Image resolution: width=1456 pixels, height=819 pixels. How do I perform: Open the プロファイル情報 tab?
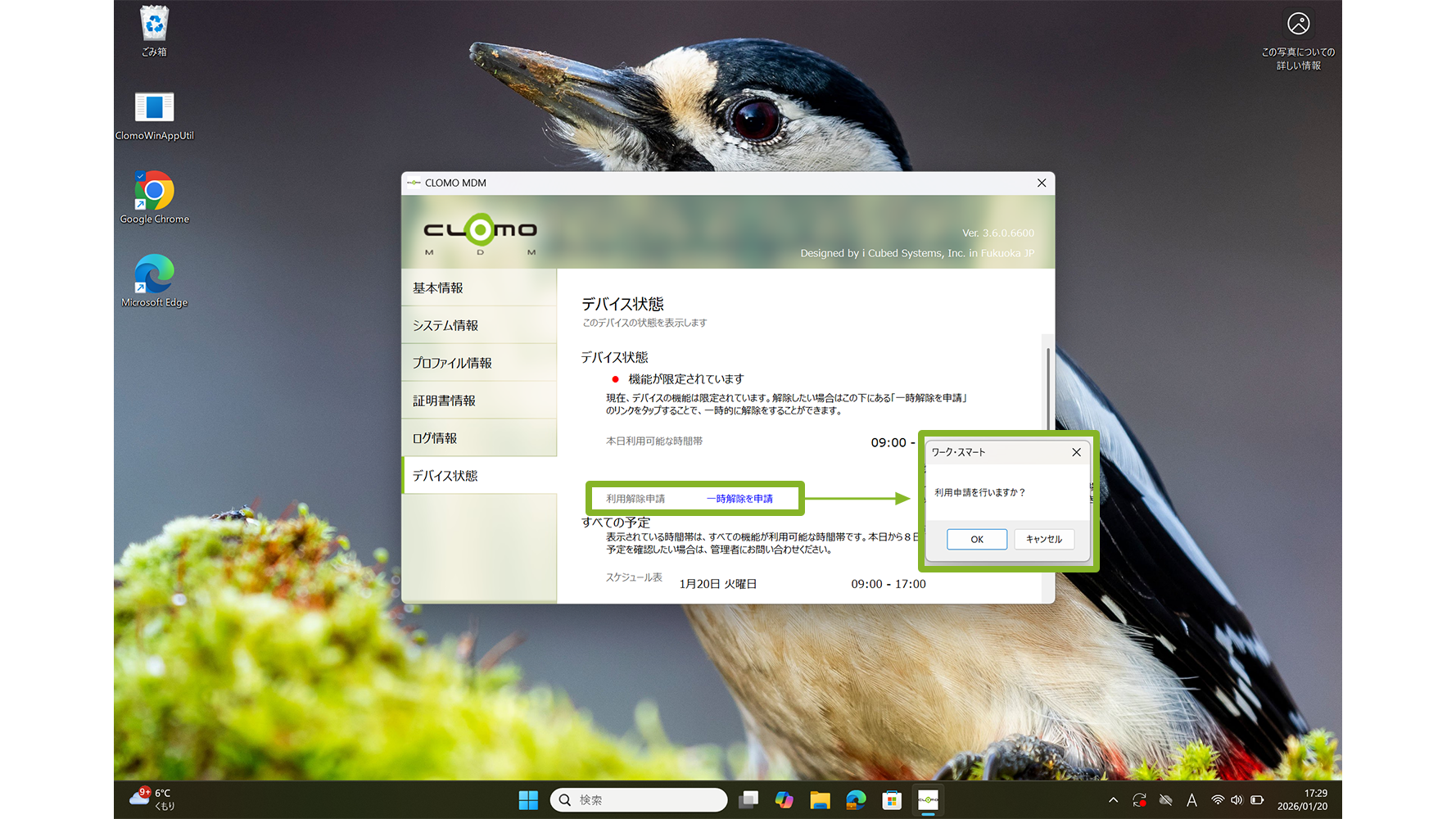pos(479,363)
